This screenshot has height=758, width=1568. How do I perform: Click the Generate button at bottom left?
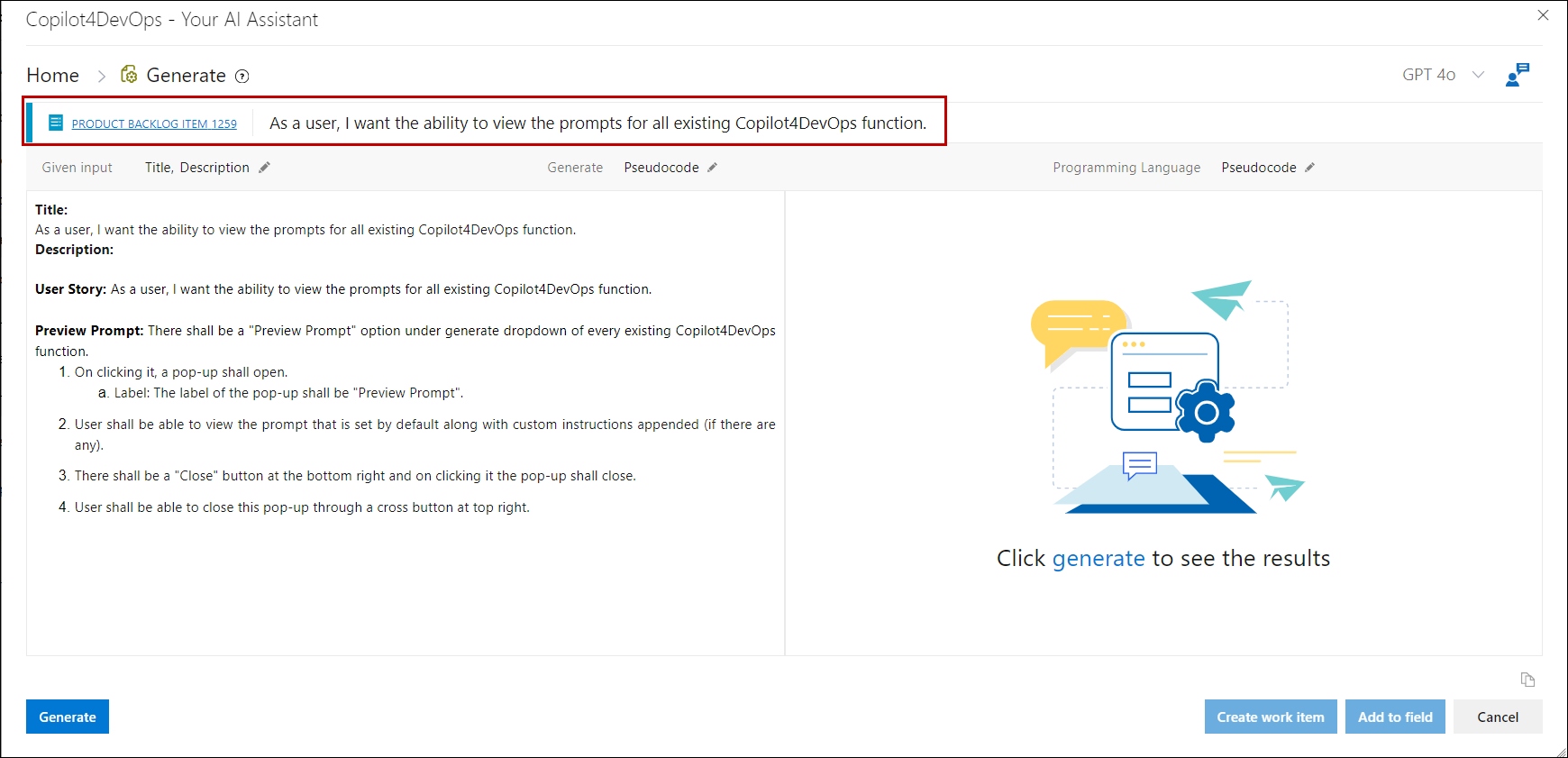[x=68, y=717]
